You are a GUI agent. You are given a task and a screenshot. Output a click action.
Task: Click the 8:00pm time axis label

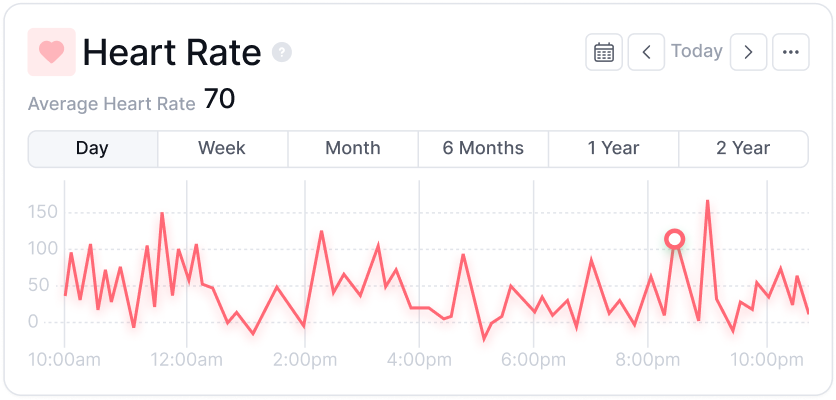point(648,359)
